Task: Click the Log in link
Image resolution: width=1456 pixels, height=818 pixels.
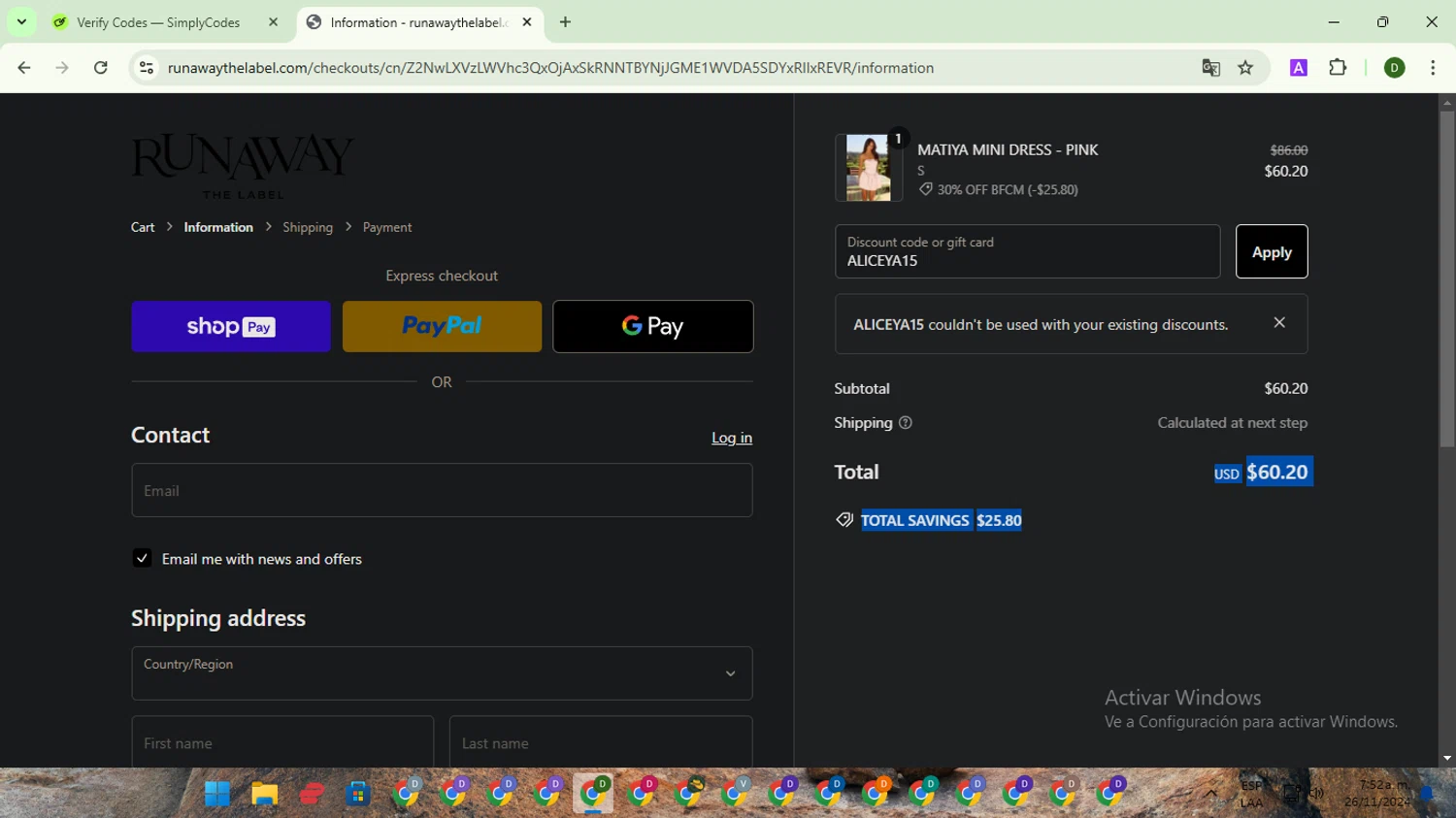Action: coord(732,438)
